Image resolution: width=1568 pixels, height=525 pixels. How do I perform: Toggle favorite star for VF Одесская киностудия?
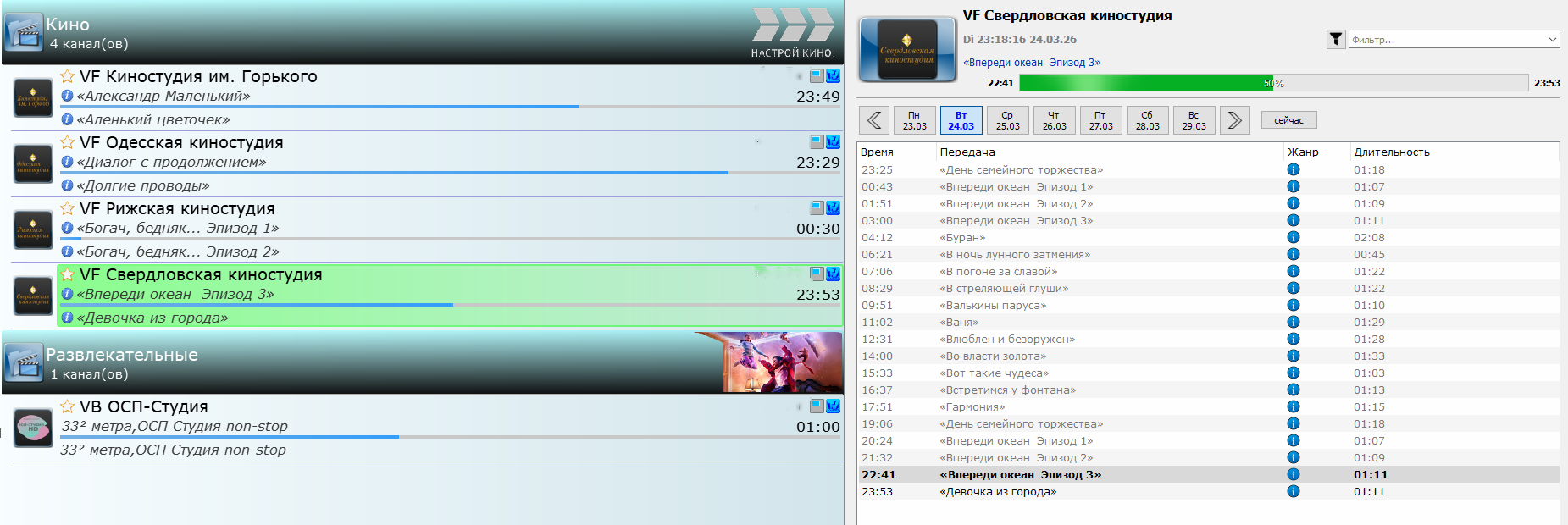tap(68, 142)
